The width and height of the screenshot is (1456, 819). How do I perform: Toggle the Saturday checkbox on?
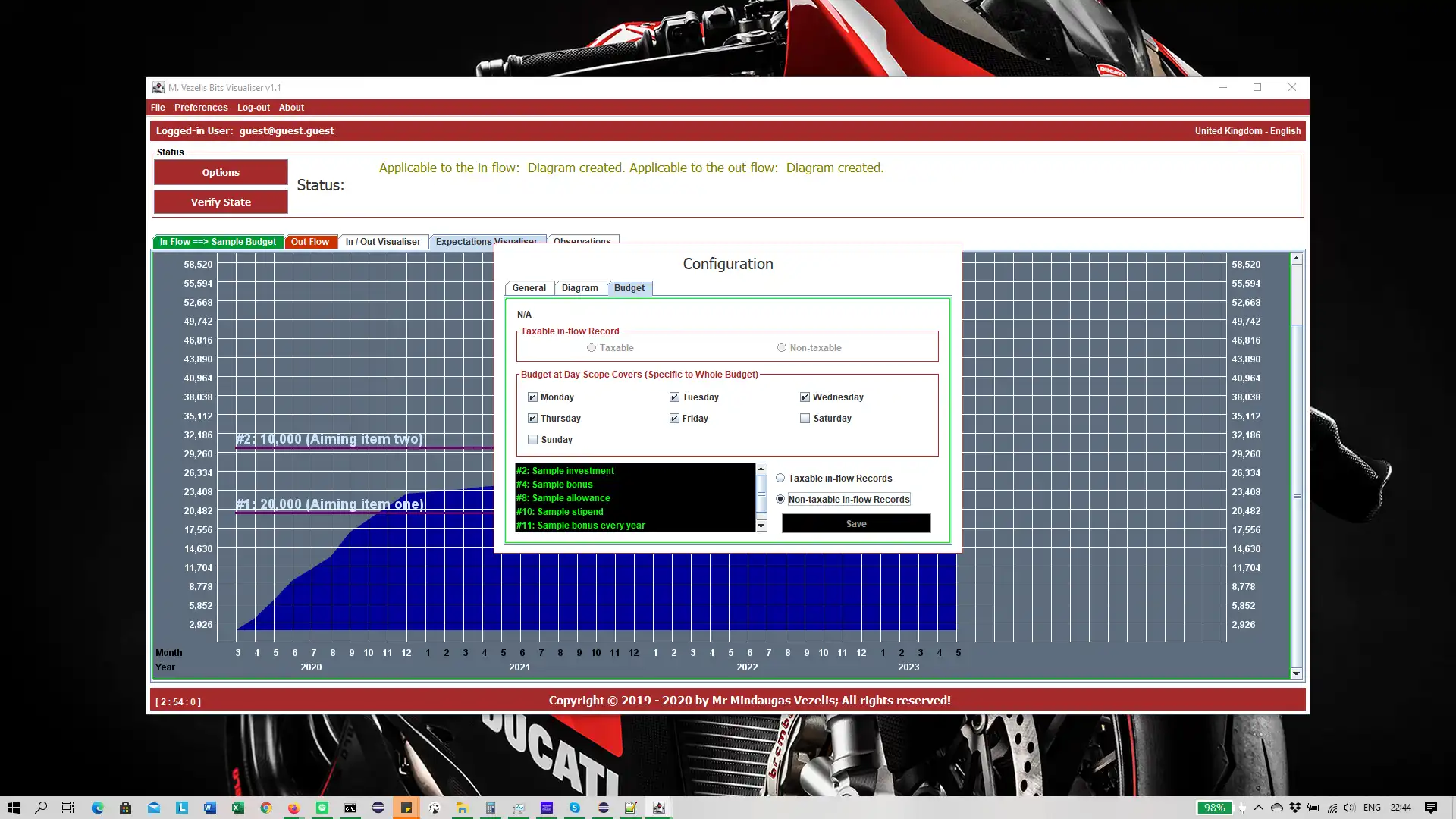(x=805, y=418)
